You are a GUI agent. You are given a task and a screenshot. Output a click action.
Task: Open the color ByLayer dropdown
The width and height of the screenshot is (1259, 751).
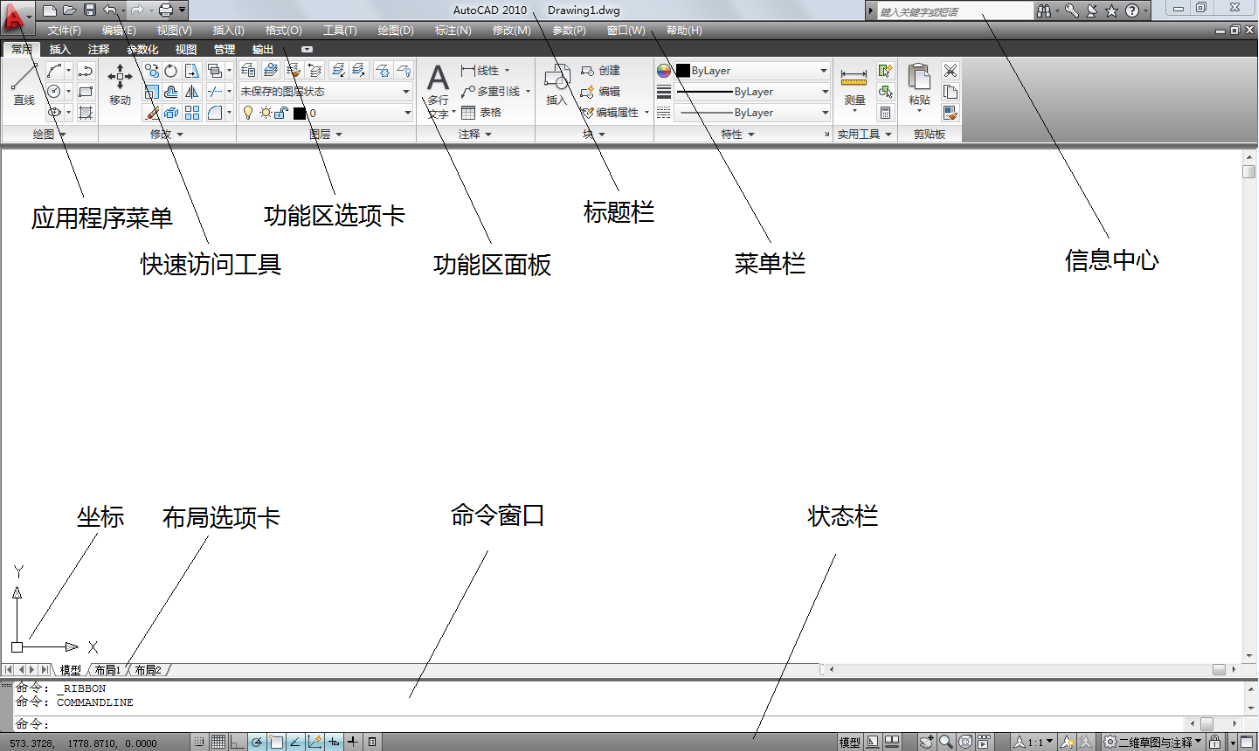point(752,71)
